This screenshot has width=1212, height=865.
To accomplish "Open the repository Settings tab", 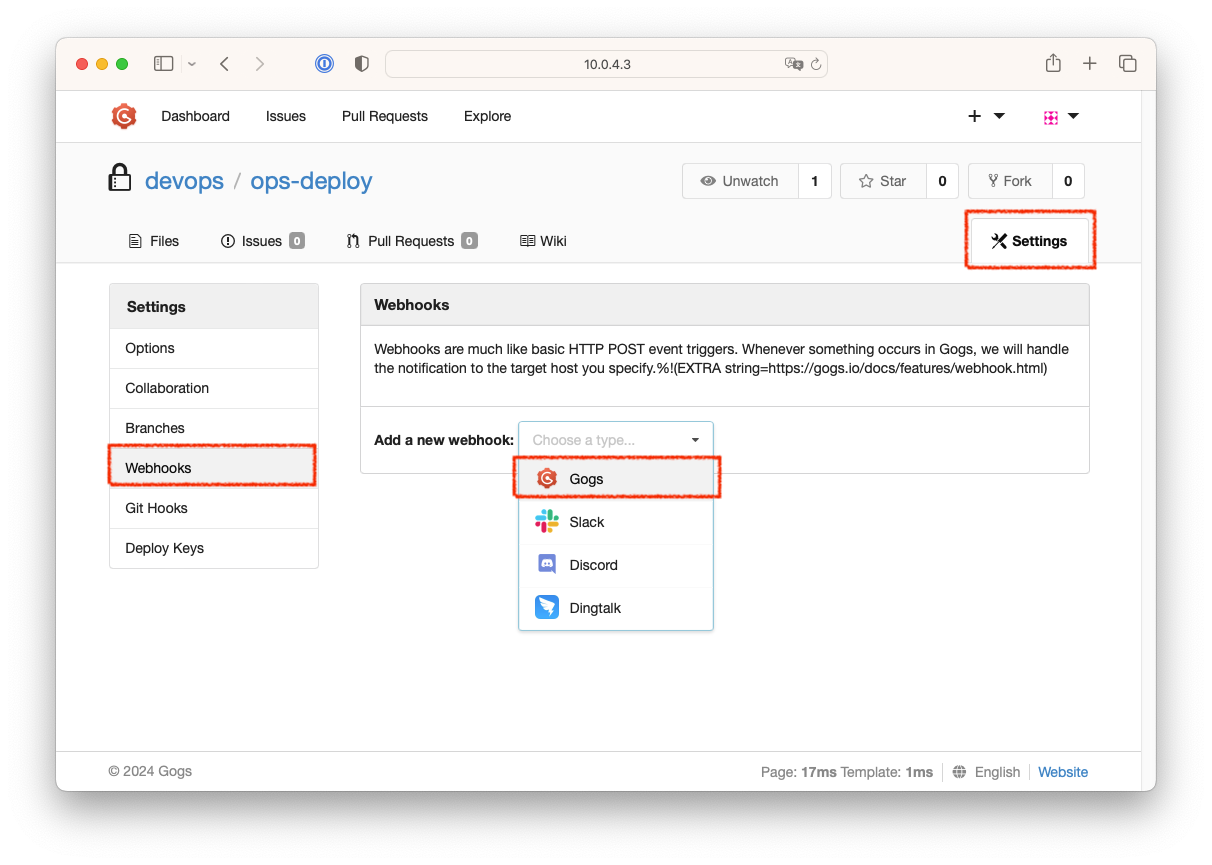I will pyautogui.click(x=1030, y=241).
